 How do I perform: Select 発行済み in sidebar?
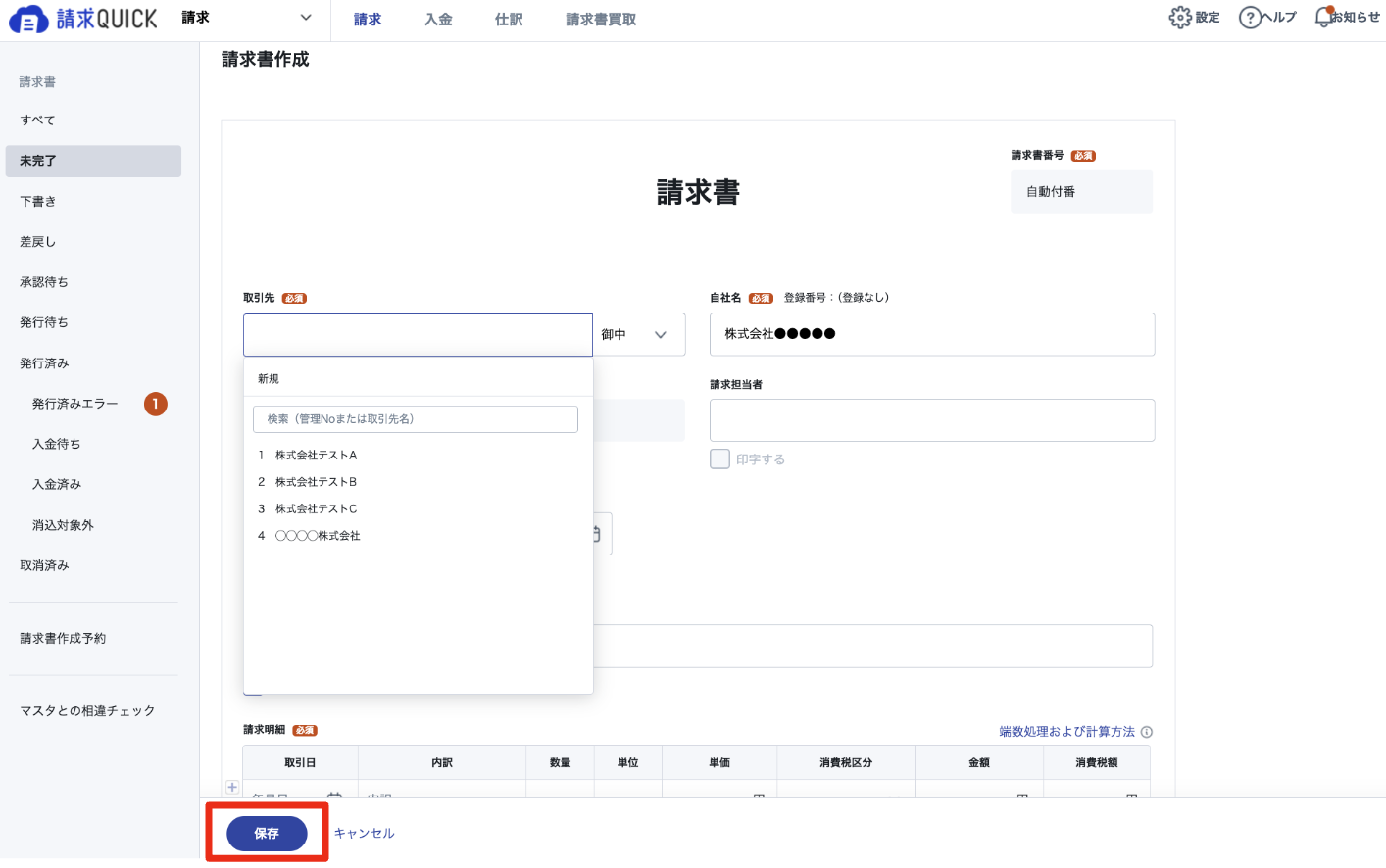93,363
